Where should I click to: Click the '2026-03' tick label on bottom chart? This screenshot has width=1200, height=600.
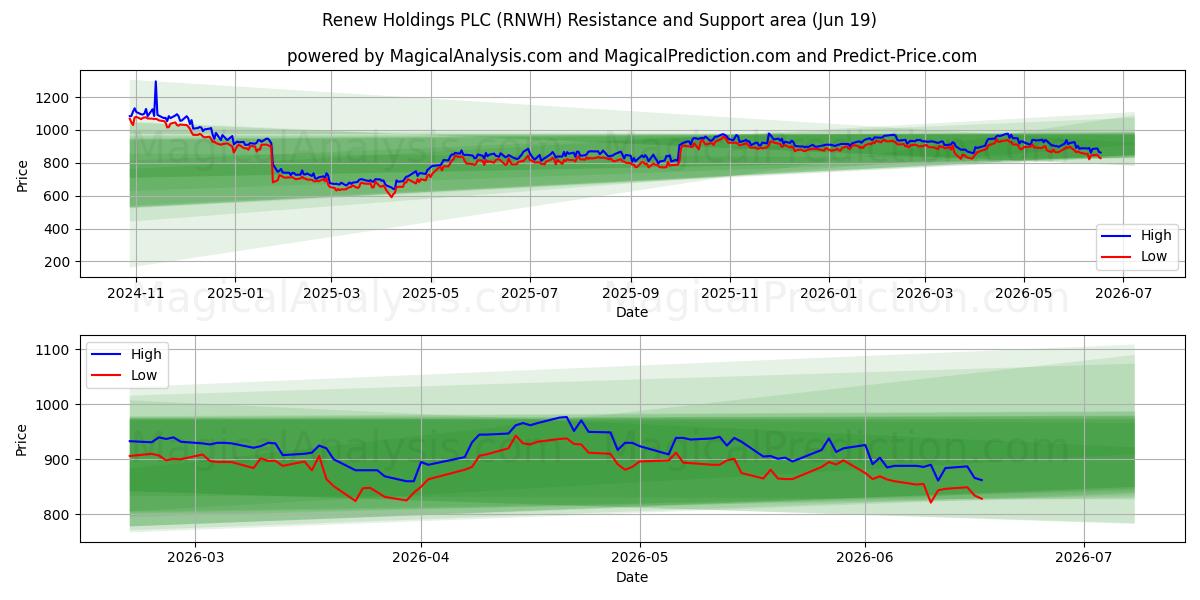click(x=195, y=557)
